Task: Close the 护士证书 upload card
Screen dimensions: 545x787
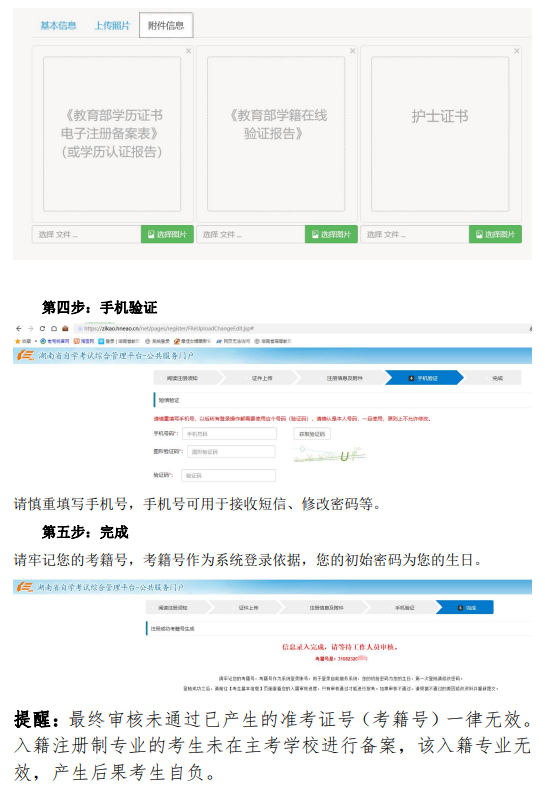Action: (x=517, y=51)
